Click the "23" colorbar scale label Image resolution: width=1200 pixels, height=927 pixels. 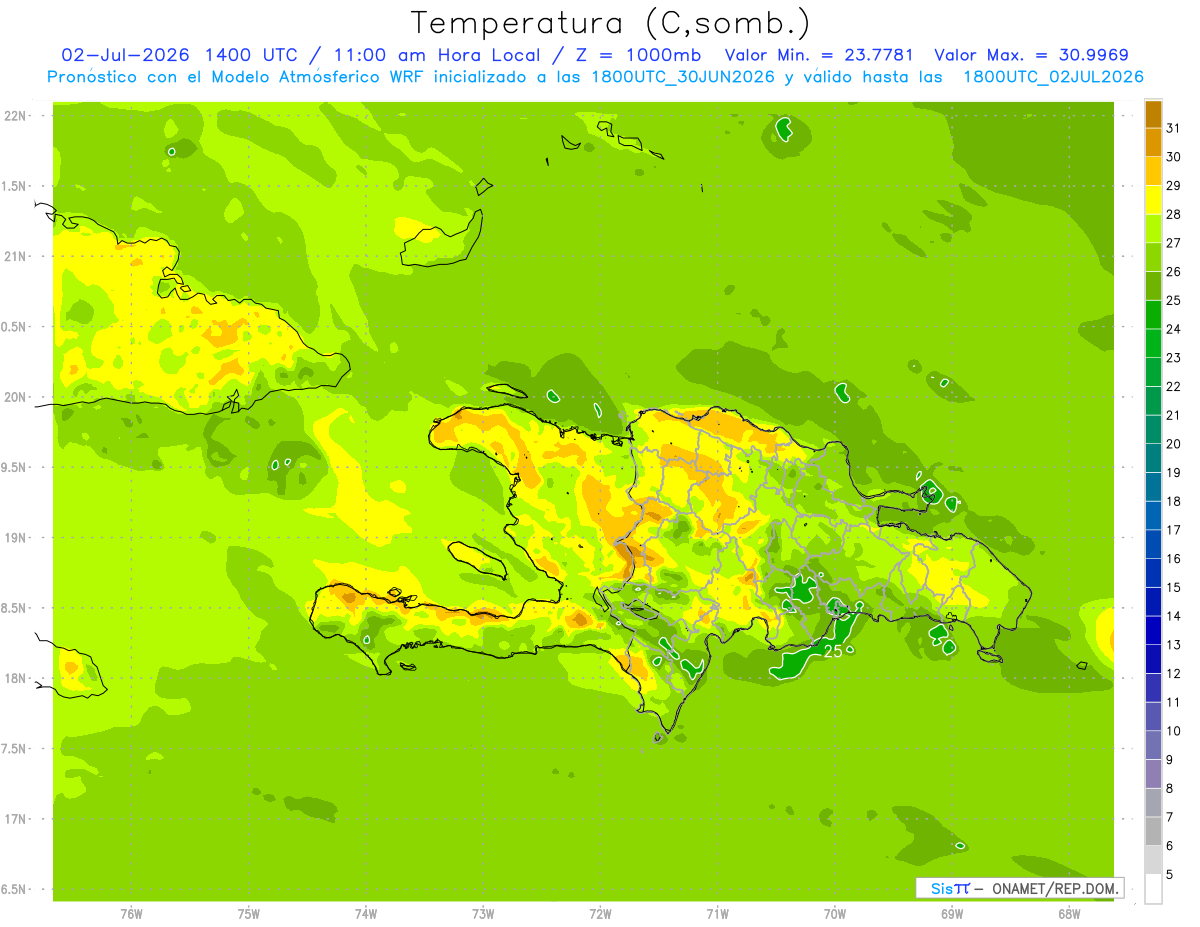click(1173, 358)
